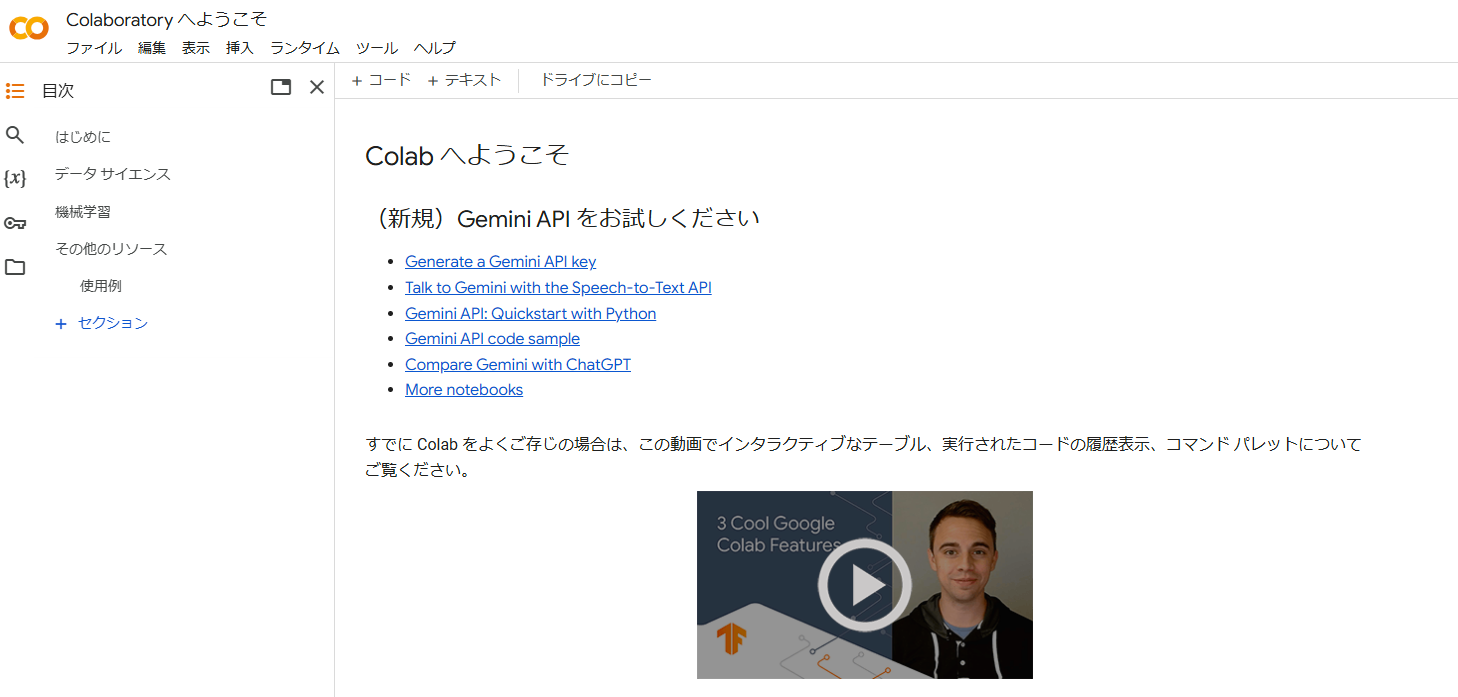Image resolution: width=1458 pixels, height=697 pixels.
Task: Open the Files panel folder icon
Action: (x=15, y=266)
